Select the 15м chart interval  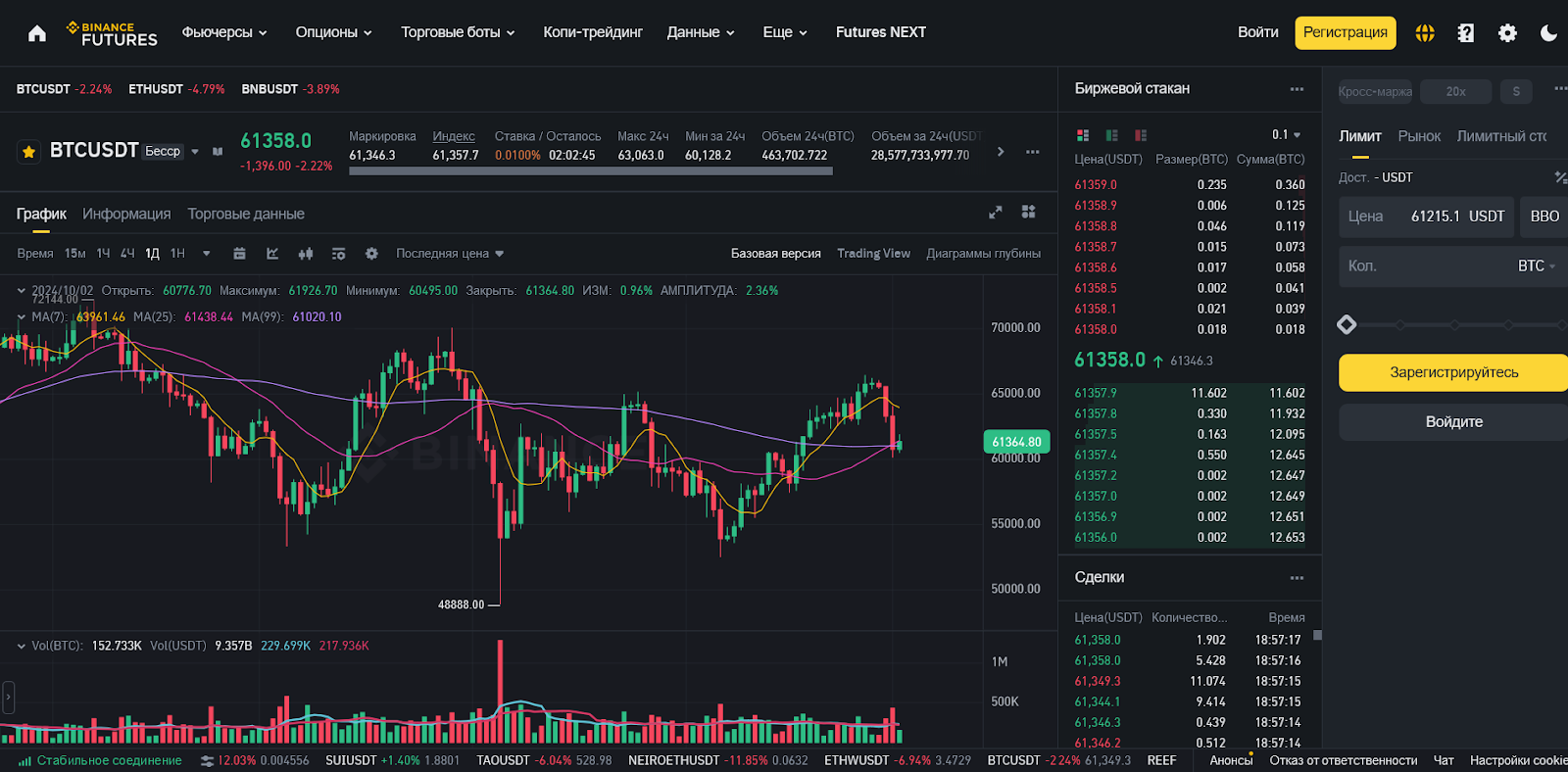coord(74,254)
